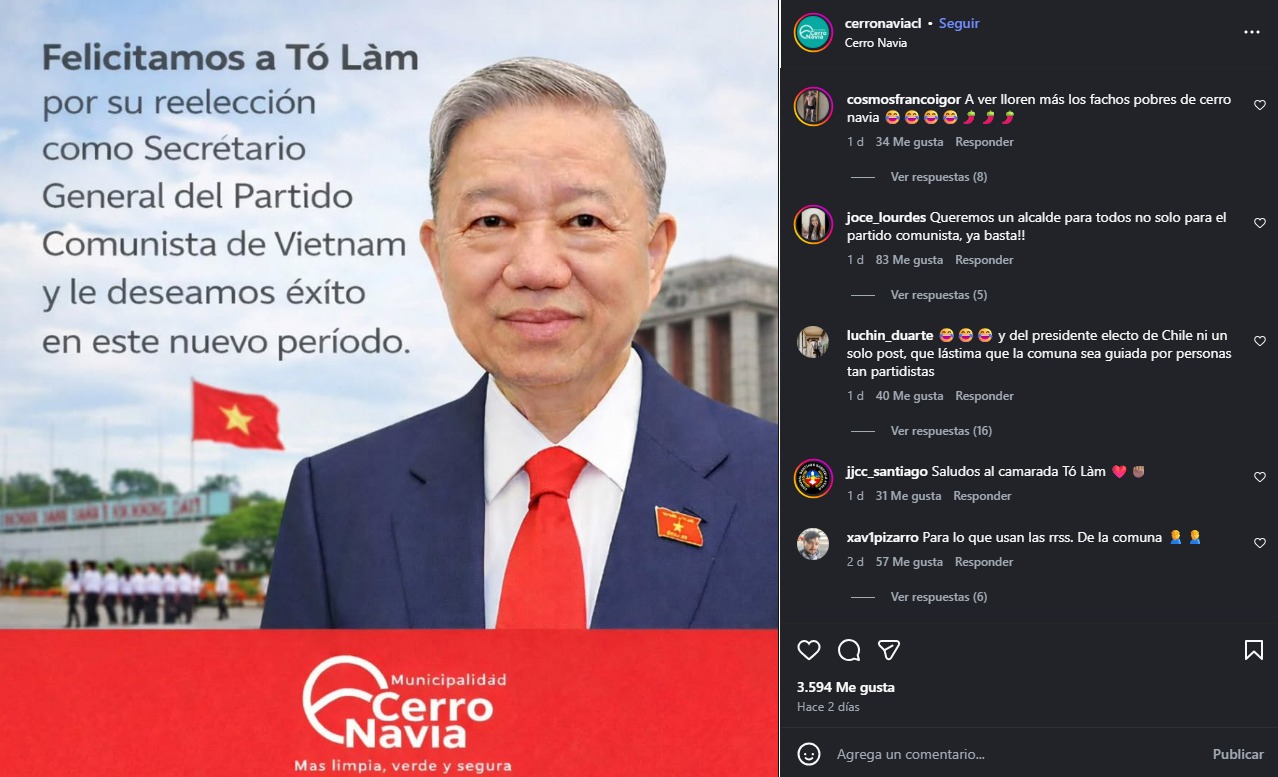The image size is (1278, 777).
Task: Expand Ver respuestas (16) replies
Action: click(941, 431)
